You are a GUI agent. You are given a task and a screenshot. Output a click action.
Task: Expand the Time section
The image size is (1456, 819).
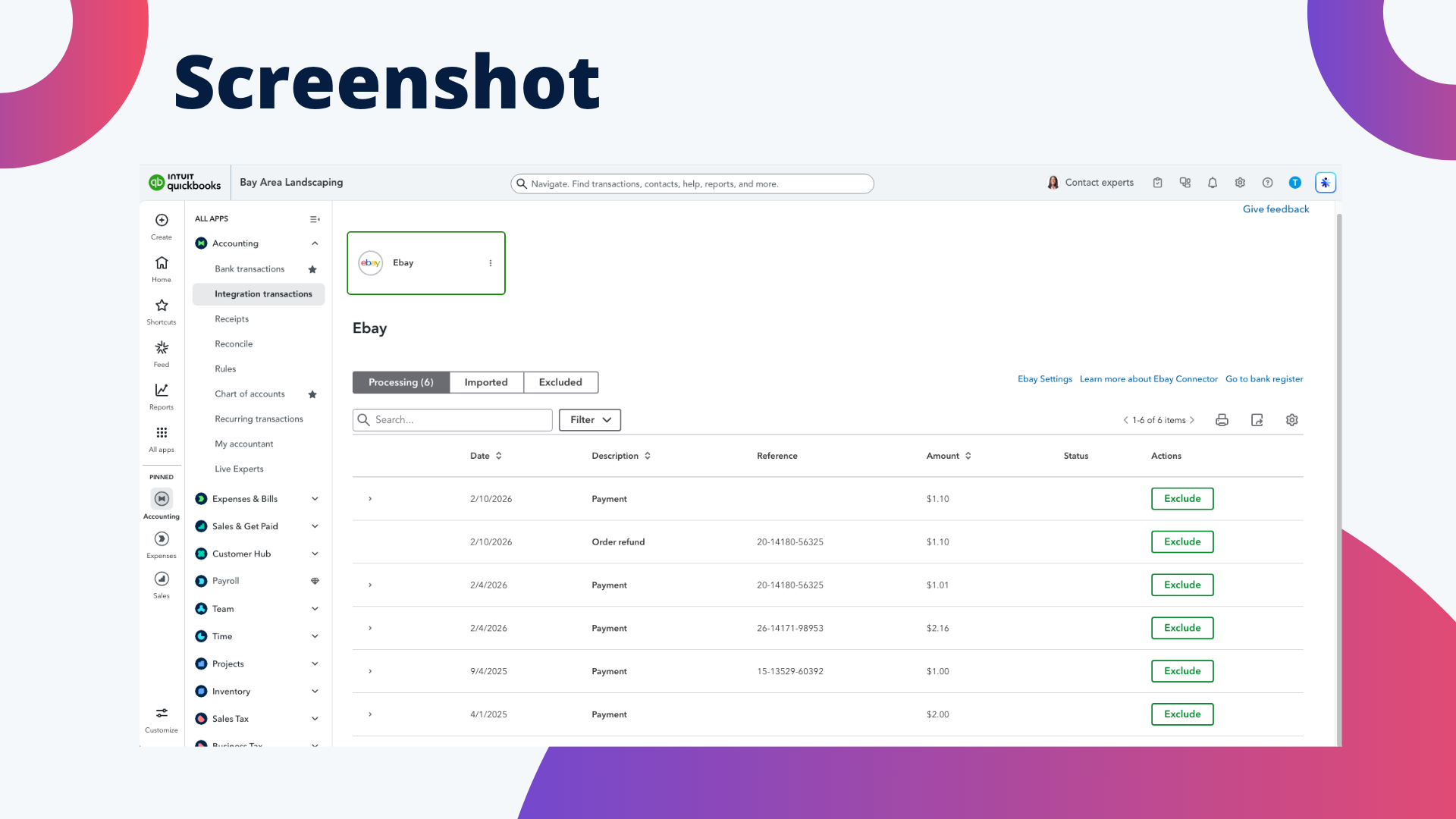pyautogui.click(x=315, y=636)
